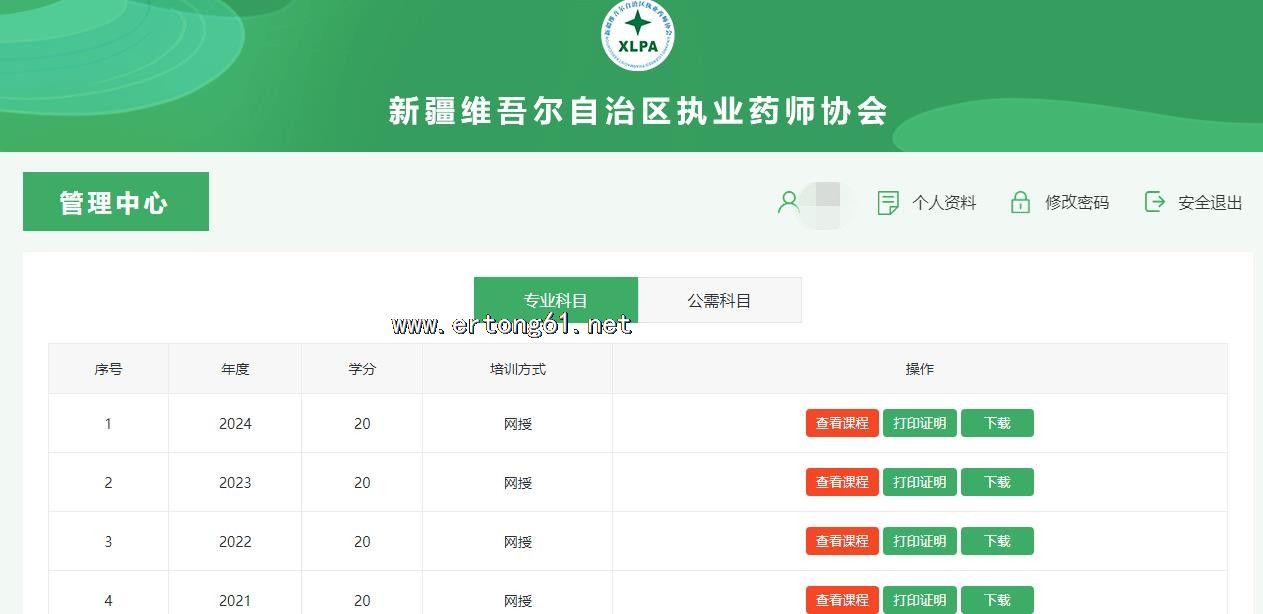Print certificate for year 2021
Screen dimensions: 1263x614
(919, 600)
